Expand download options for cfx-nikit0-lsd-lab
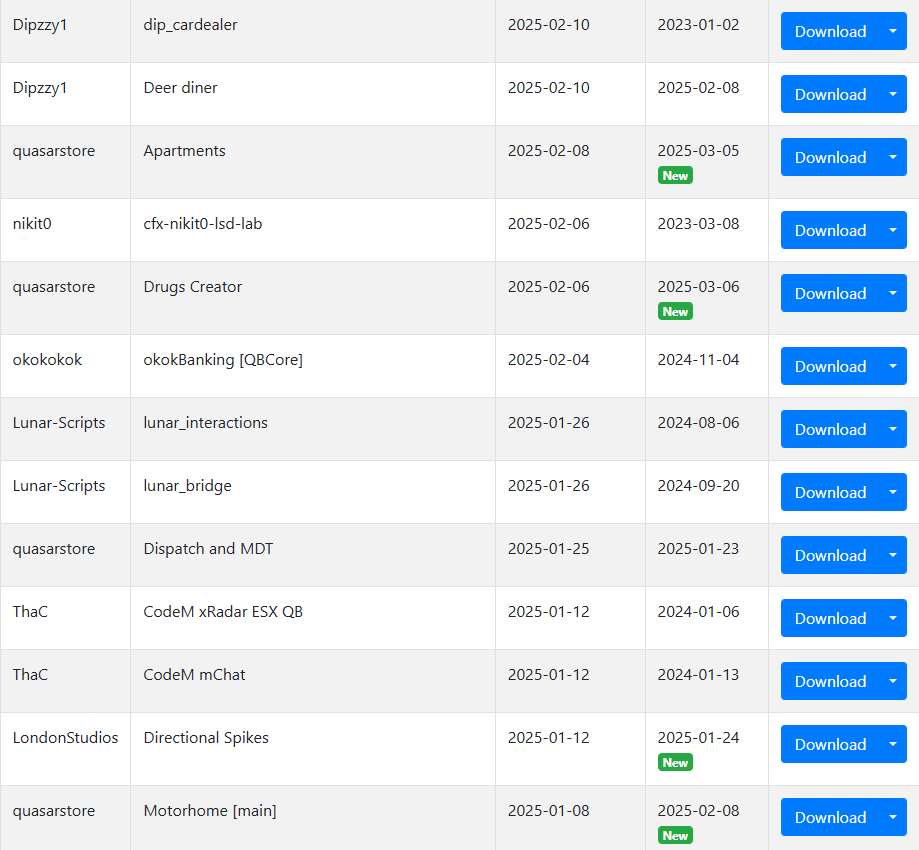The height and width of the screenshot is (850, 919). pyautogui.click(x=893, y=230)
